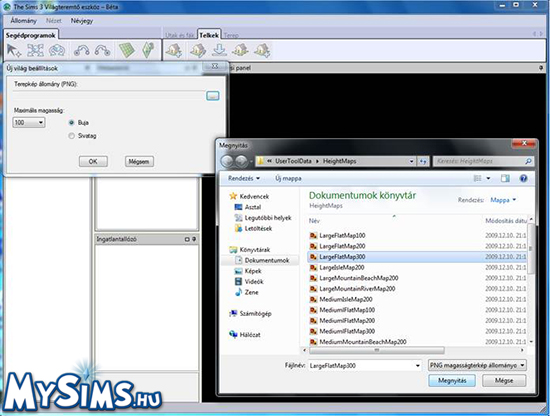Open the Fájlnév combo box dropdown
Image resolution: width=550 pixels, height=416 pixels.
coord(417,365)
